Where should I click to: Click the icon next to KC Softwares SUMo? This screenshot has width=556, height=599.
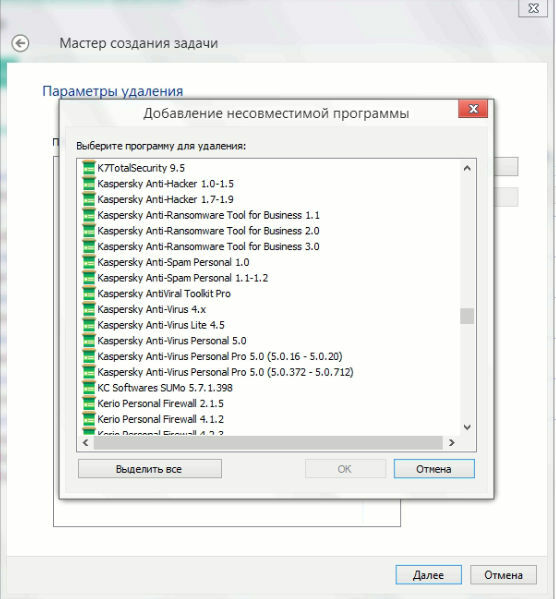coord(89,388)
